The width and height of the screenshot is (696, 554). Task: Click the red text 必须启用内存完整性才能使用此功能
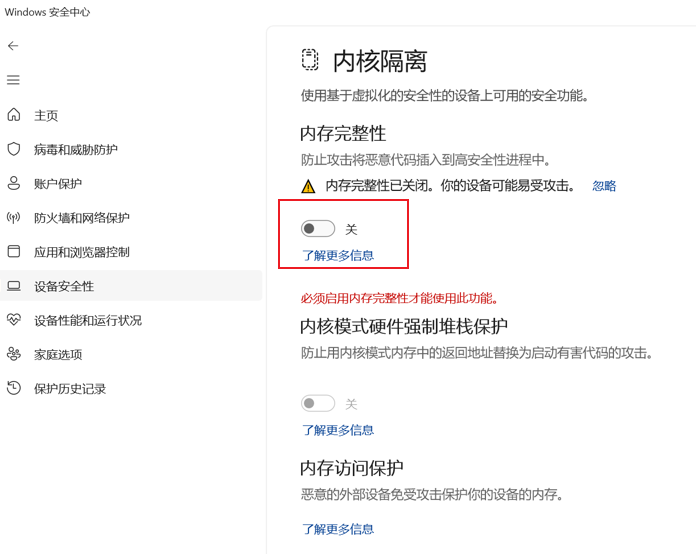click(399, 298)
